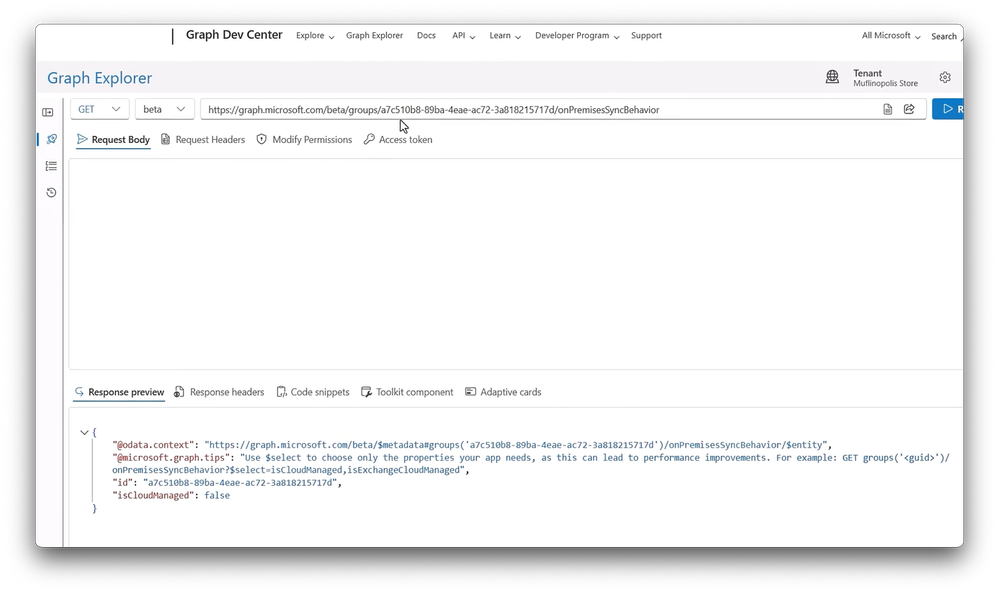This screenshot has height=594, width=999.
Task: Click the Graph Explorer heading
Action: [x=99, y=78]
